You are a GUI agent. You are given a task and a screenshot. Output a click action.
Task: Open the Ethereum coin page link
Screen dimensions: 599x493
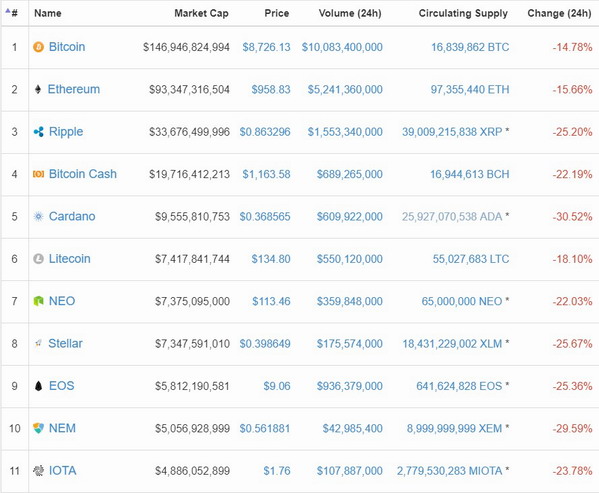74,89
